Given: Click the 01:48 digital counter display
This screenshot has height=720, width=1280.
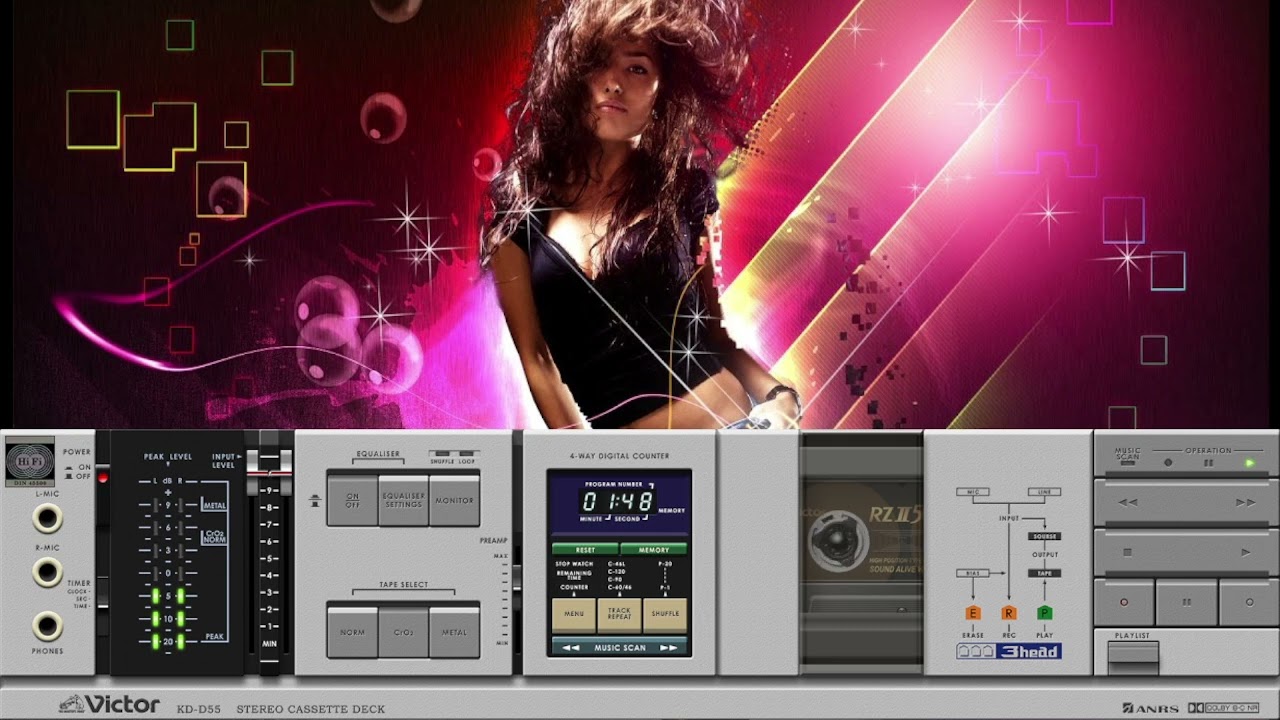Looking at the screenshot, I should pos(618,502).
